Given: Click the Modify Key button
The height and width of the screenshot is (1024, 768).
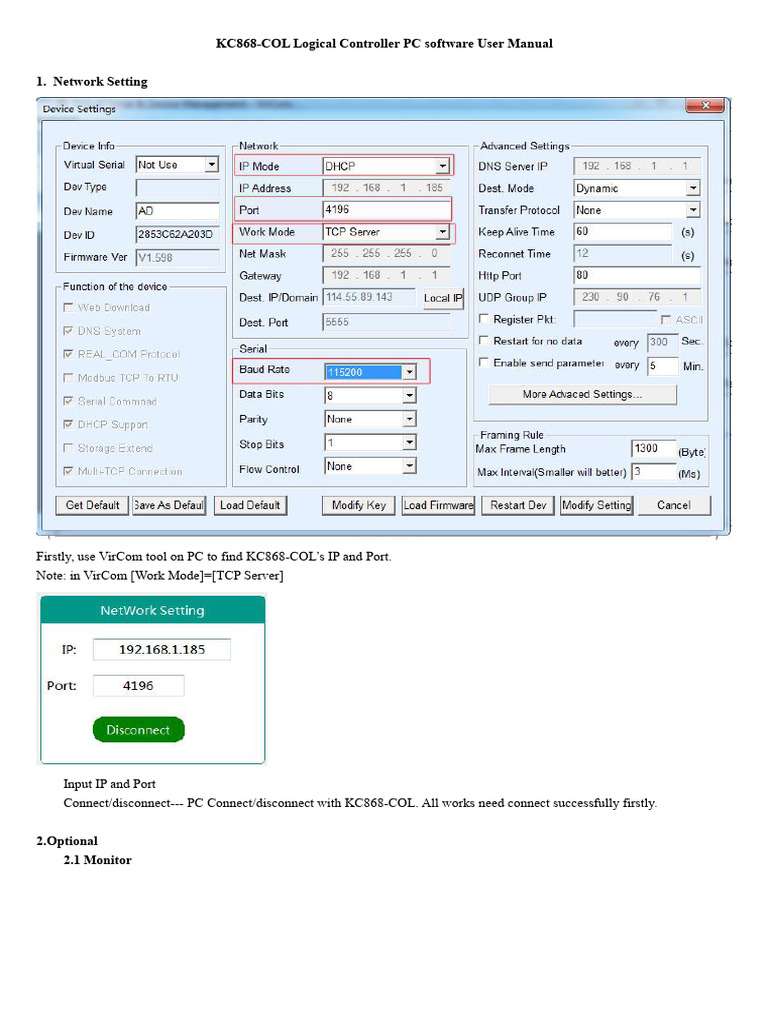Looking at the screenshot, I should pos(359,505).
